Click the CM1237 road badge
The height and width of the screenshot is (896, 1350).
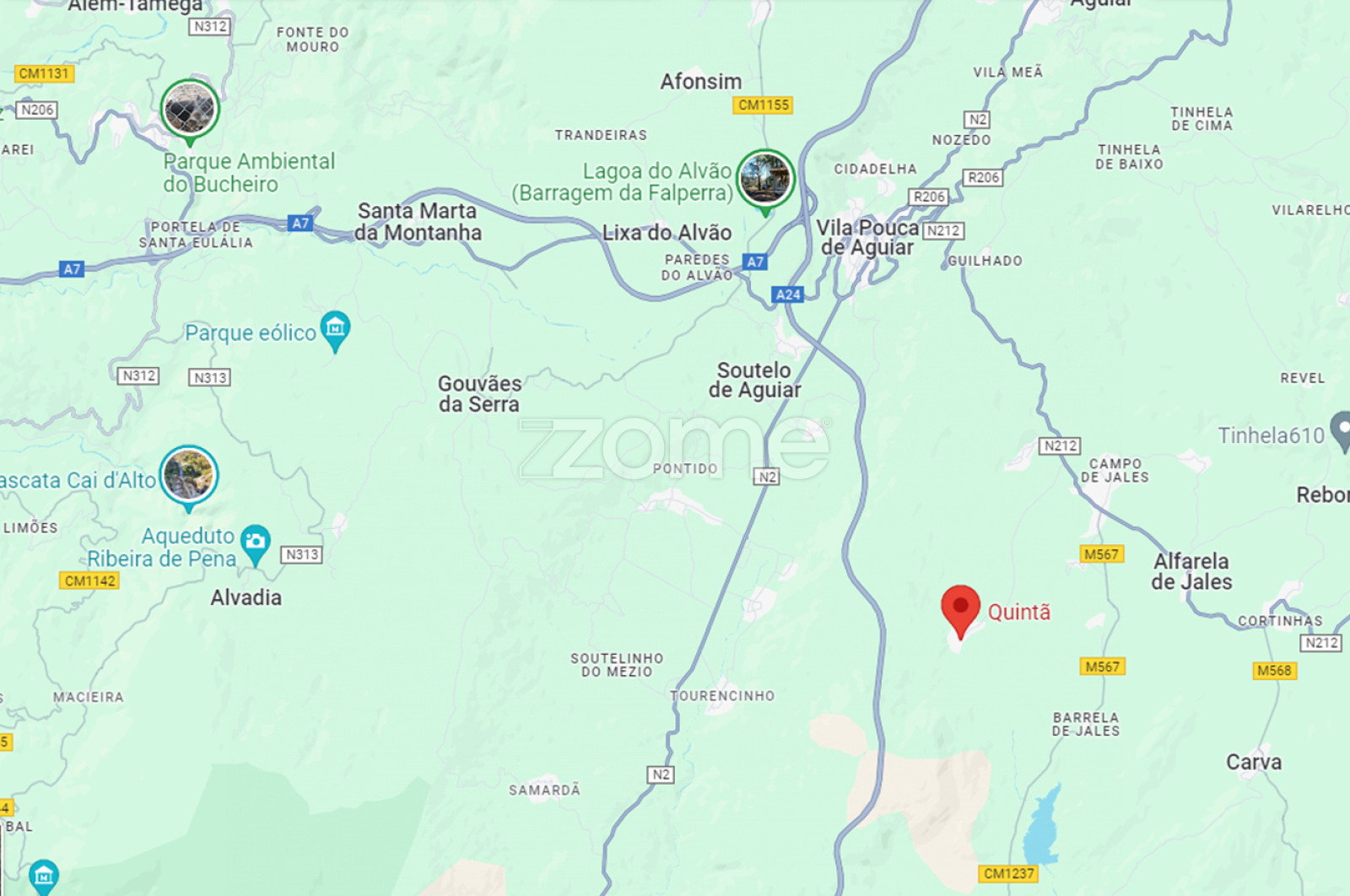pyautogui.click(x=1009, y=873)
